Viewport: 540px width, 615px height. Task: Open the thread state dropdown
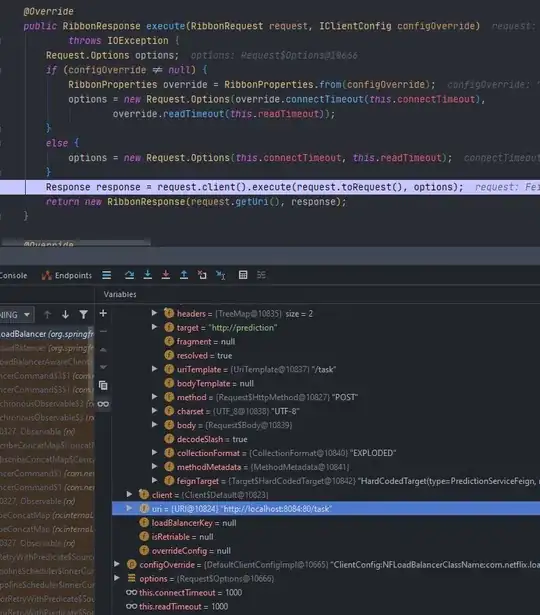(16, 315)
